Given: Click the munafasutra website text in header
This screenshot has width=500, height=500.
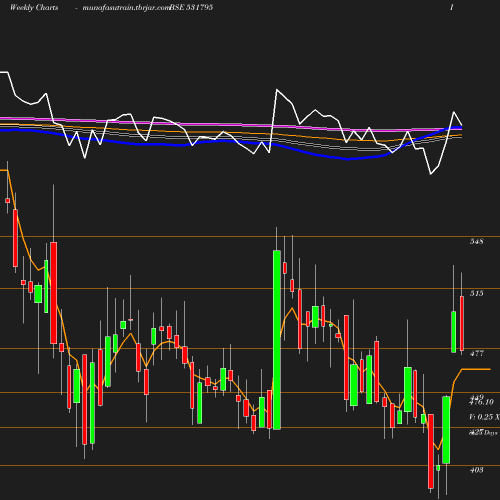Looking at the screenshot, I should tap(126, 8).
